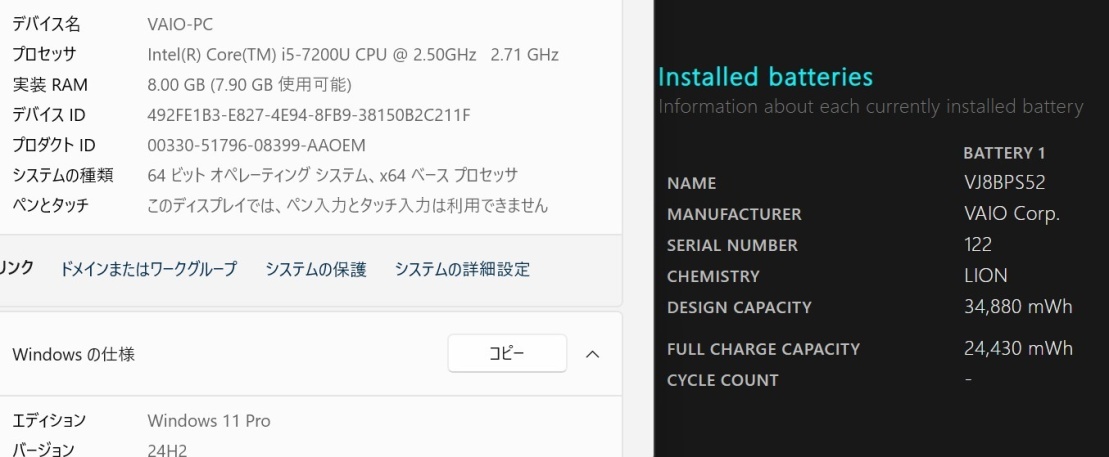Open システムの保護 link

pos(316,270)
